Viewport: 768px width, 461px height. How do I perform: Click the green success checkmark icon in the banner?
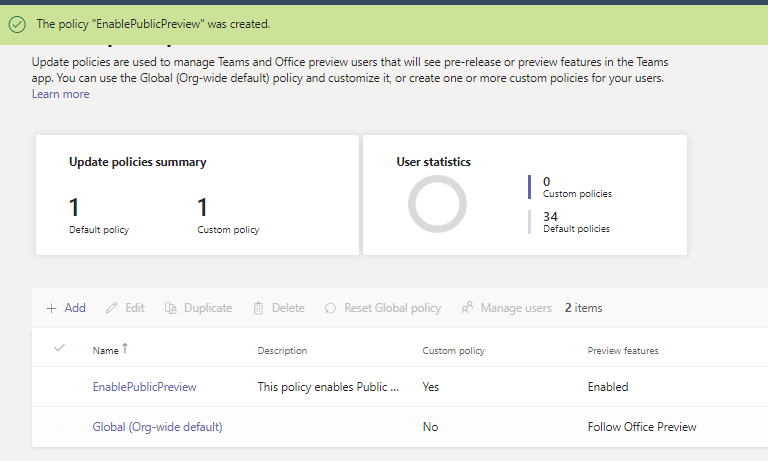click(x=16, y=23)
